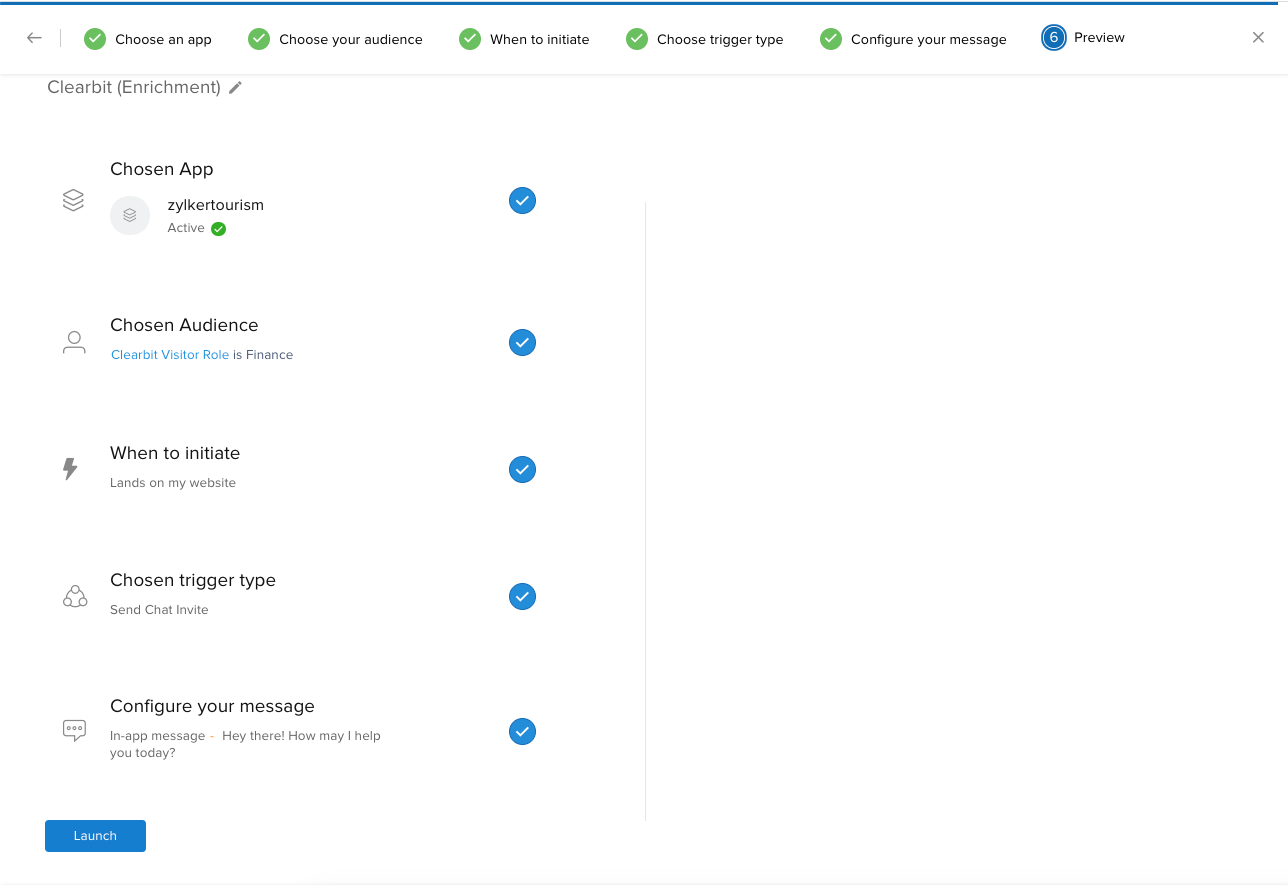Click the Chosen Audience person icon
Viewport: 1288px width, 885px height.
tap(74, 343)
